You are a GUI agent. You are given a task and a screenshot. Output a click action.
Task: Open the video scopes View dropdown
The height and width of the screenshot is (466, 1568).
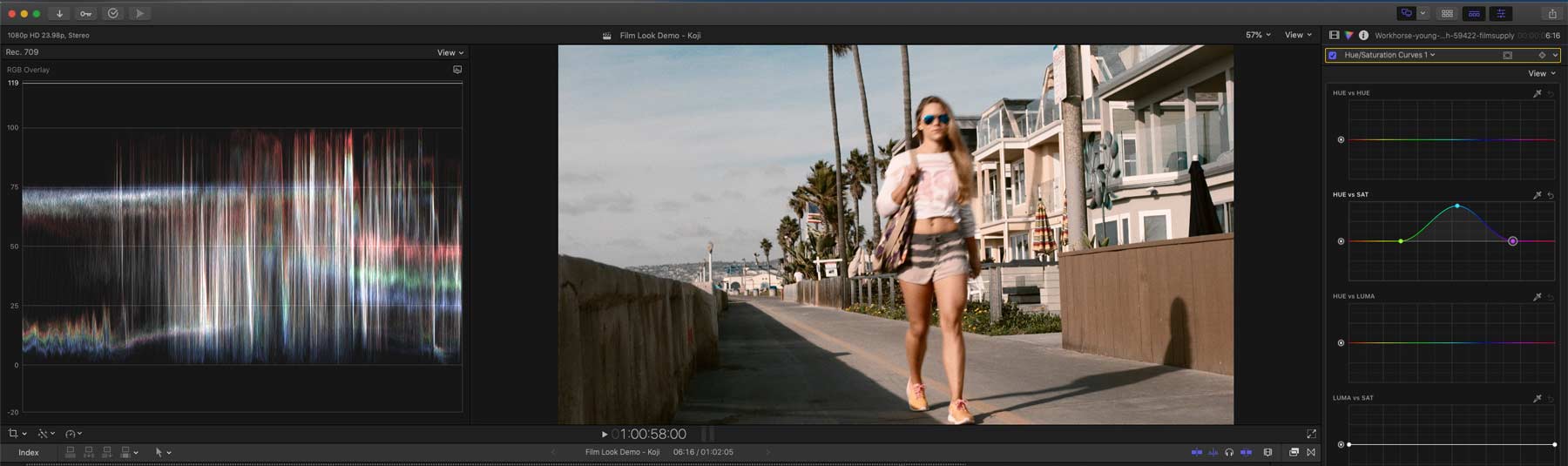click(x=450, y=52)
